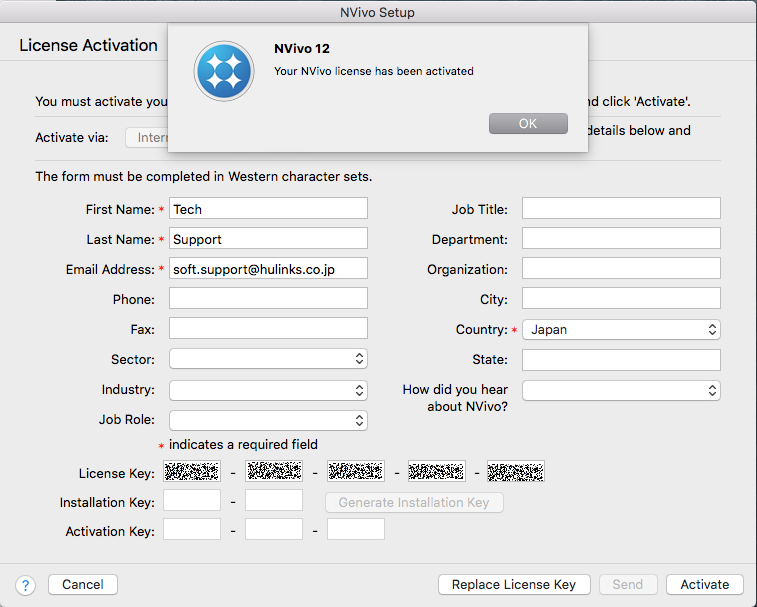The height and width of the screenshot is (607, 757).
Task: Click the fifth License Key box
Action: click(516, 471)
